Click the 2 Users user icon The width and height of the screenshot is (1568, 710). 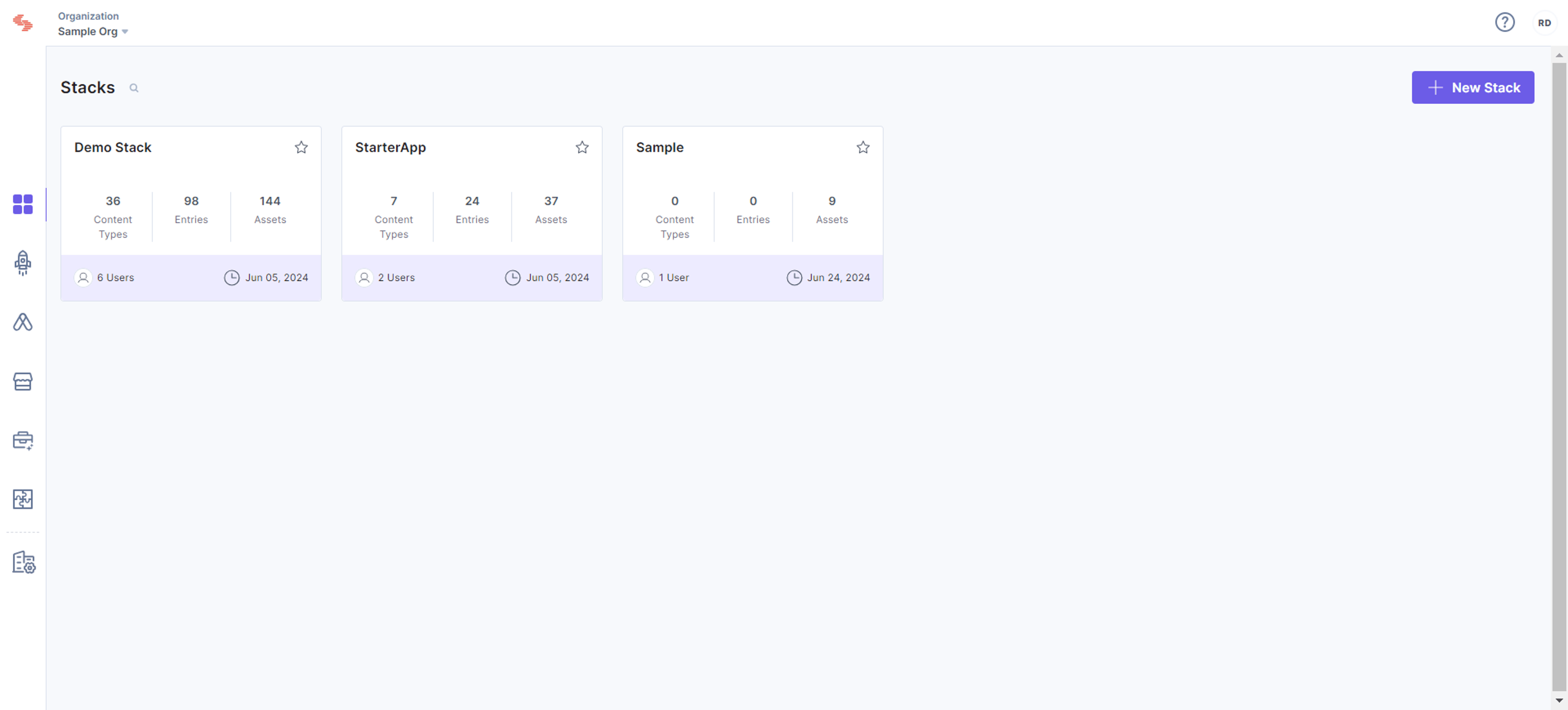pyautogui.click(x=364, y=278)
